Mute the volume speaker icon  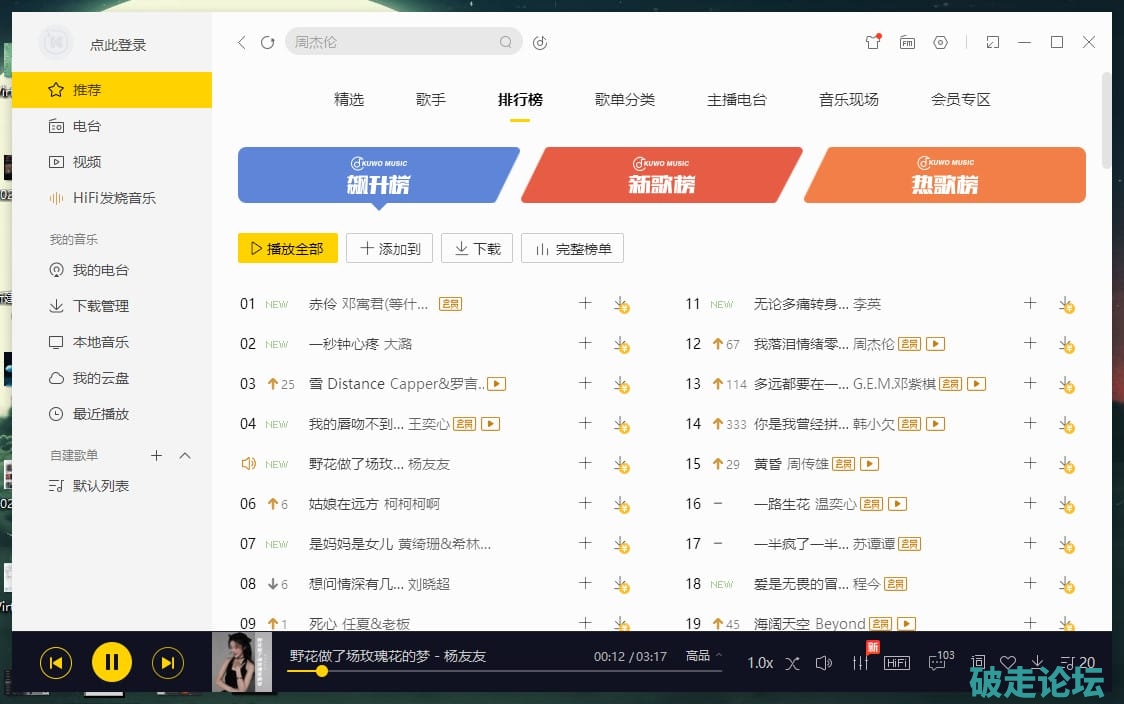824,663
